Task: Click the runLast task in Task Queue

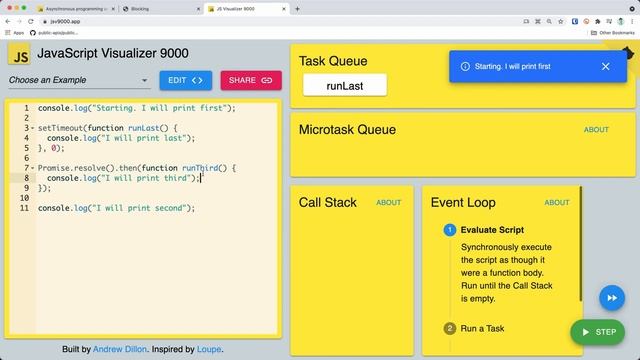Action: point(344,86)
